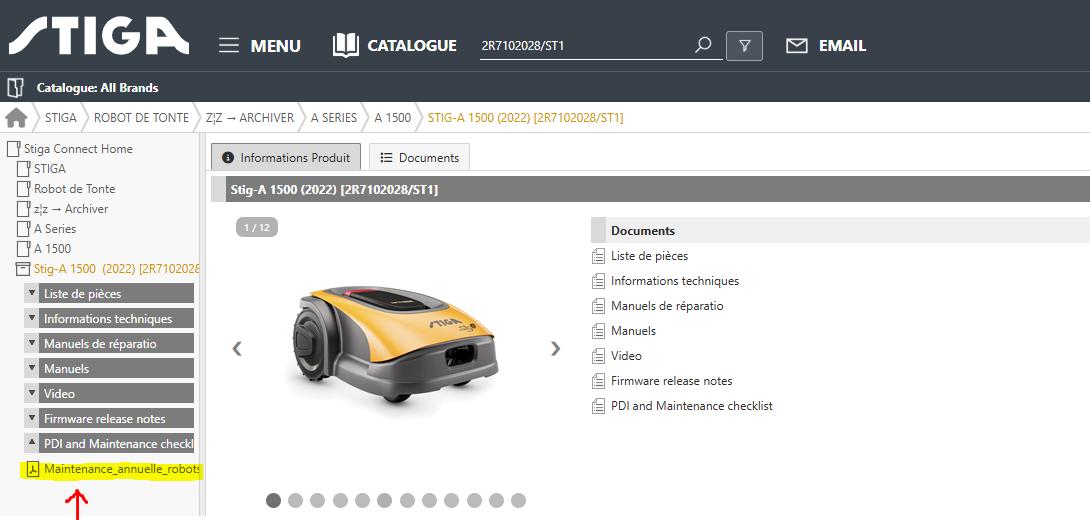Open z¦z → Archiver tree node
This screenshot has width=1090, height=520.
[x=71, y=209]
